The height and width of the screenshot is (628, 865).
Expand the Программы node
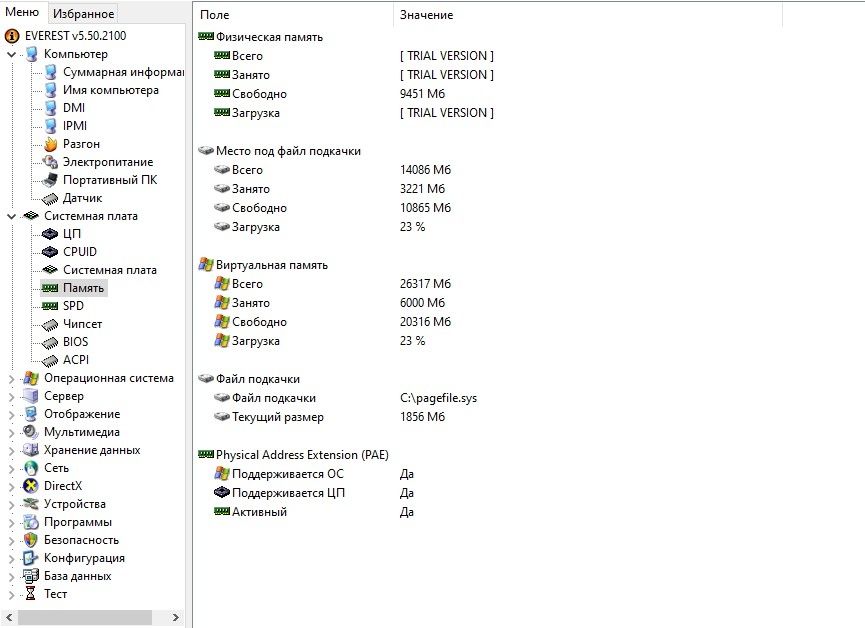click(11, 523)
